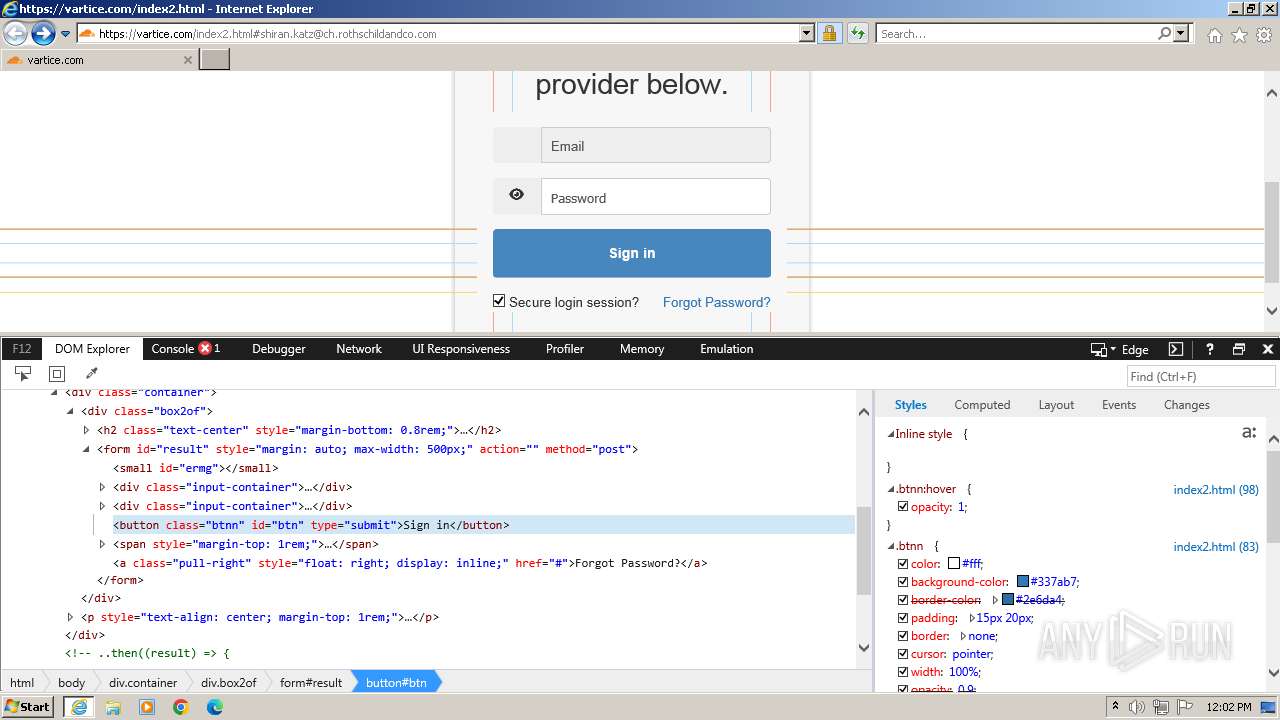This screenshot has height=720, width=1280.
Task: Click the IE Back navigation button
Action: [15, 33]
